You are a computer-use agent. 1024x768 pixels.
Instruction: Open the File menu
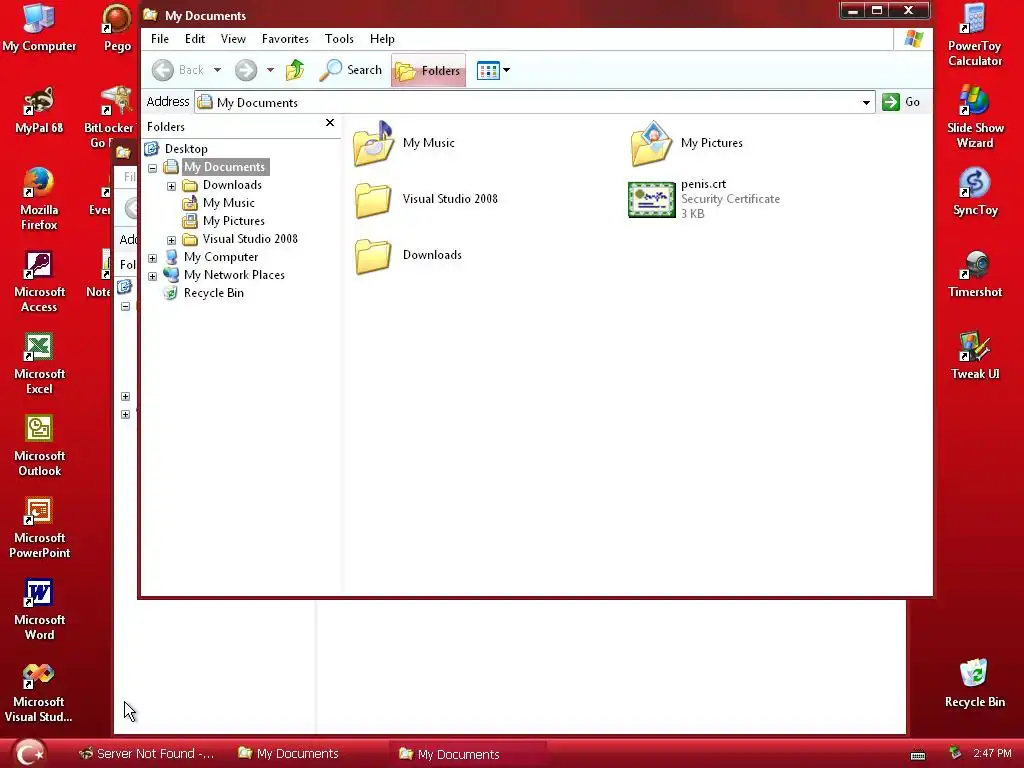(160, 39)
